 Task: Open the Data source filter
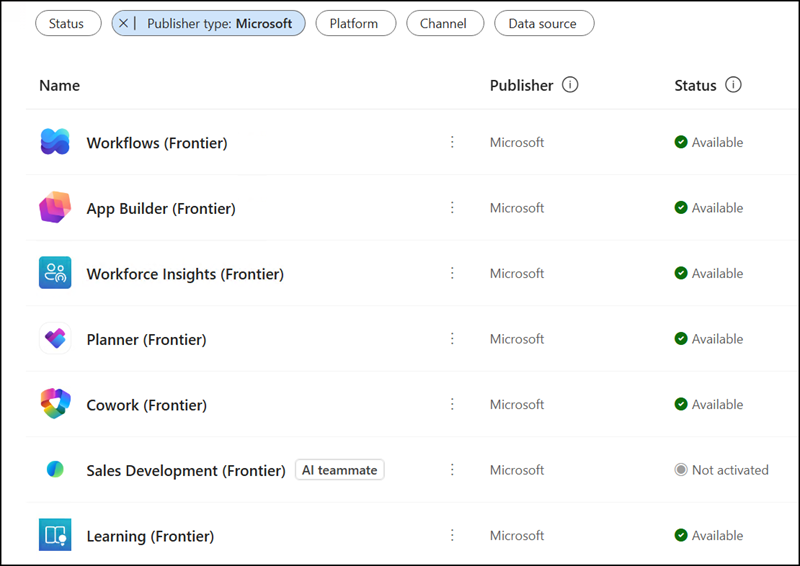coord(544,23)
